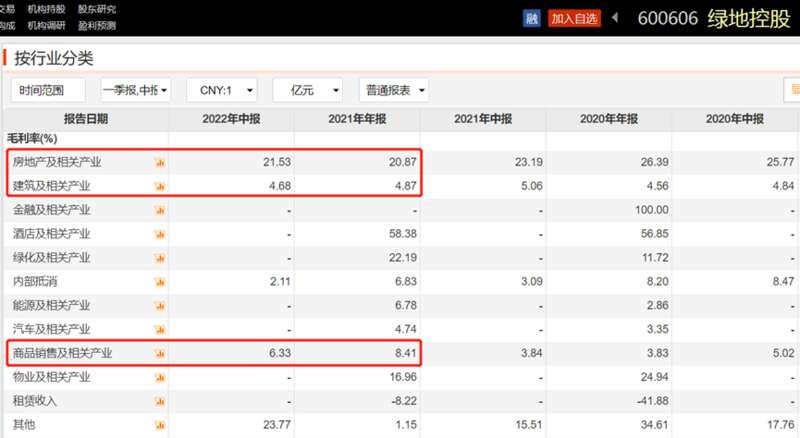The height and width of the screenshot is (438, 800).
Task: Open the 亿元 unit dropdown
Action: click(x=308, y=90)
